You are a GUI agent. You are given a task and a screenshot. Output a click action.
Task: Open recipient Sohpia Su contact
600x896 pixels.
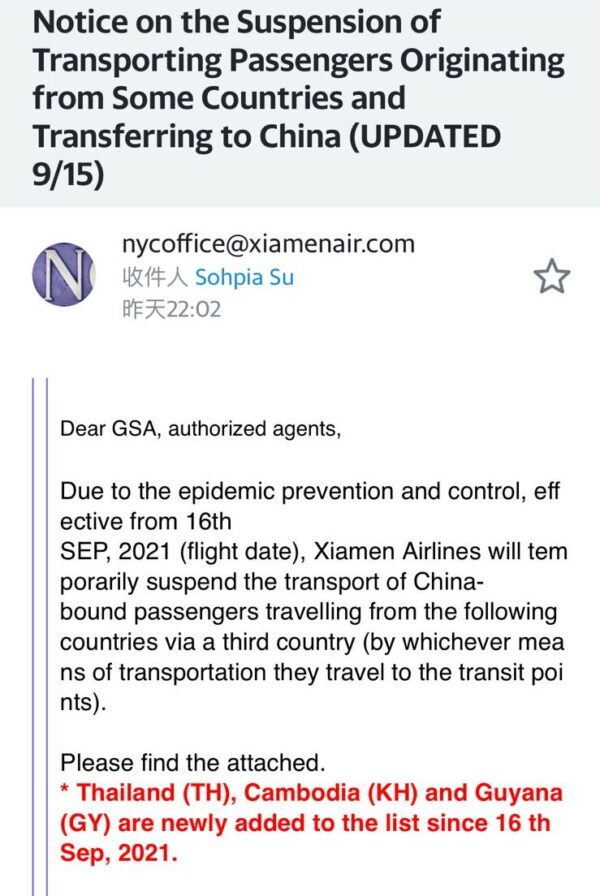[244, 277]
